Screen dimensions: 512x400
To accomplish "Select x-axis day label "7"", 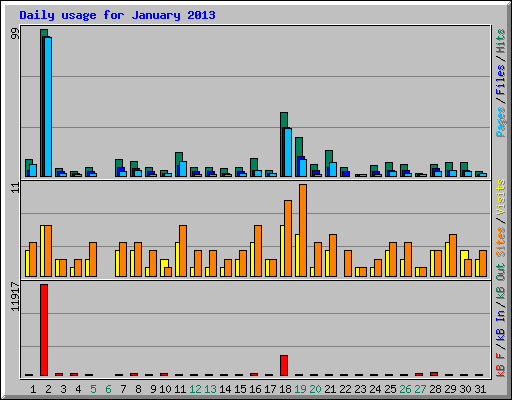I will tap(123, 389).
